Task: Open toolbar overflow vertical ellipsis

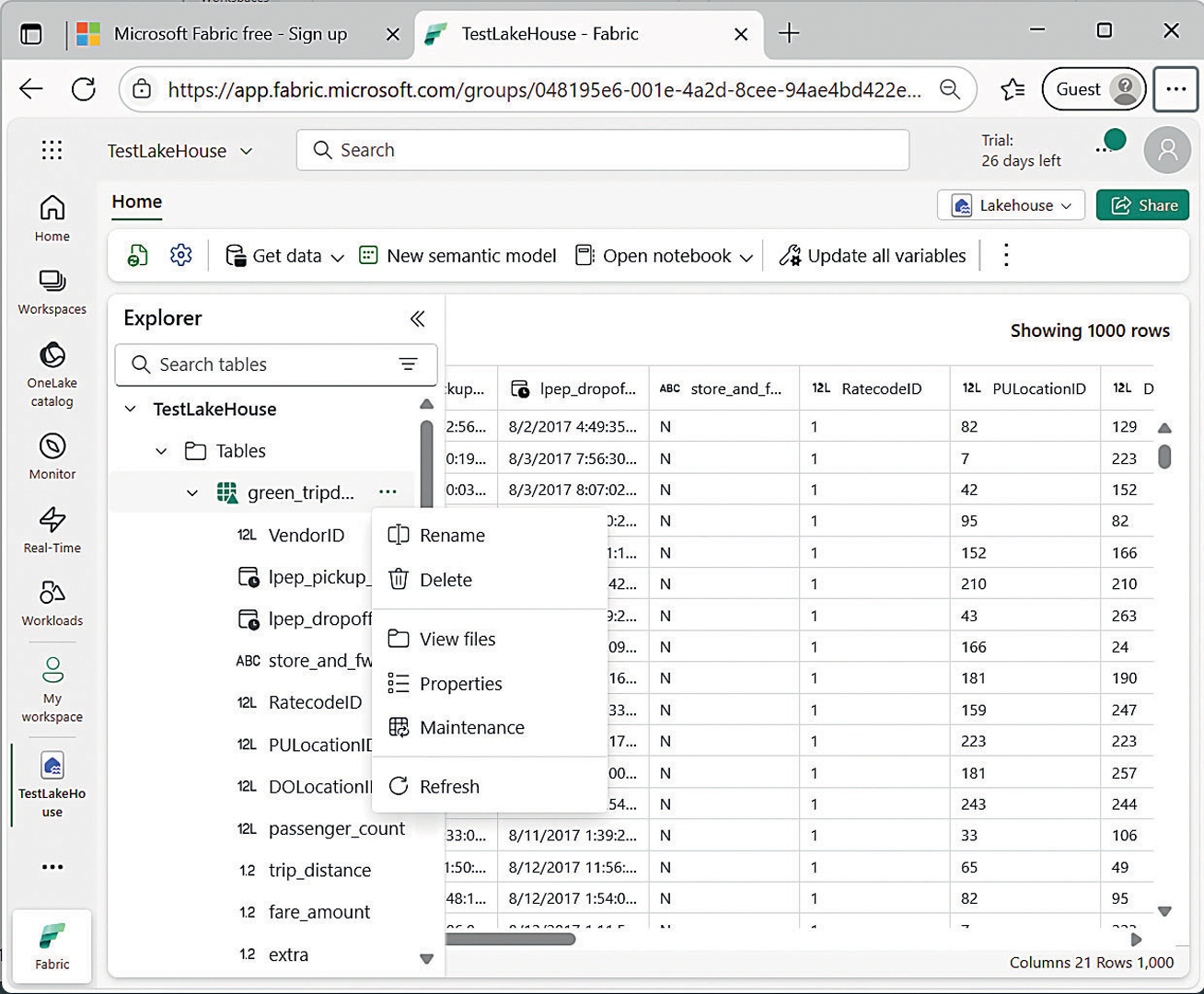Action: 1006,255
